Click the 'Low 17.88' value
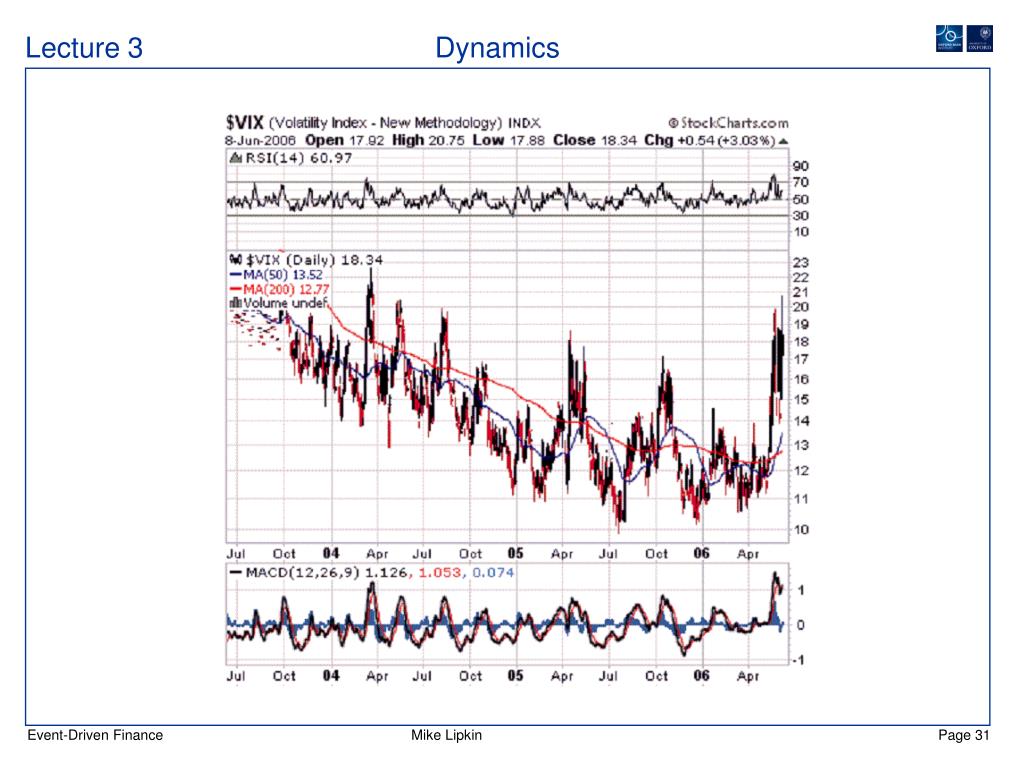This screenshot has width=1024, height=768. [x=508, y=140]
